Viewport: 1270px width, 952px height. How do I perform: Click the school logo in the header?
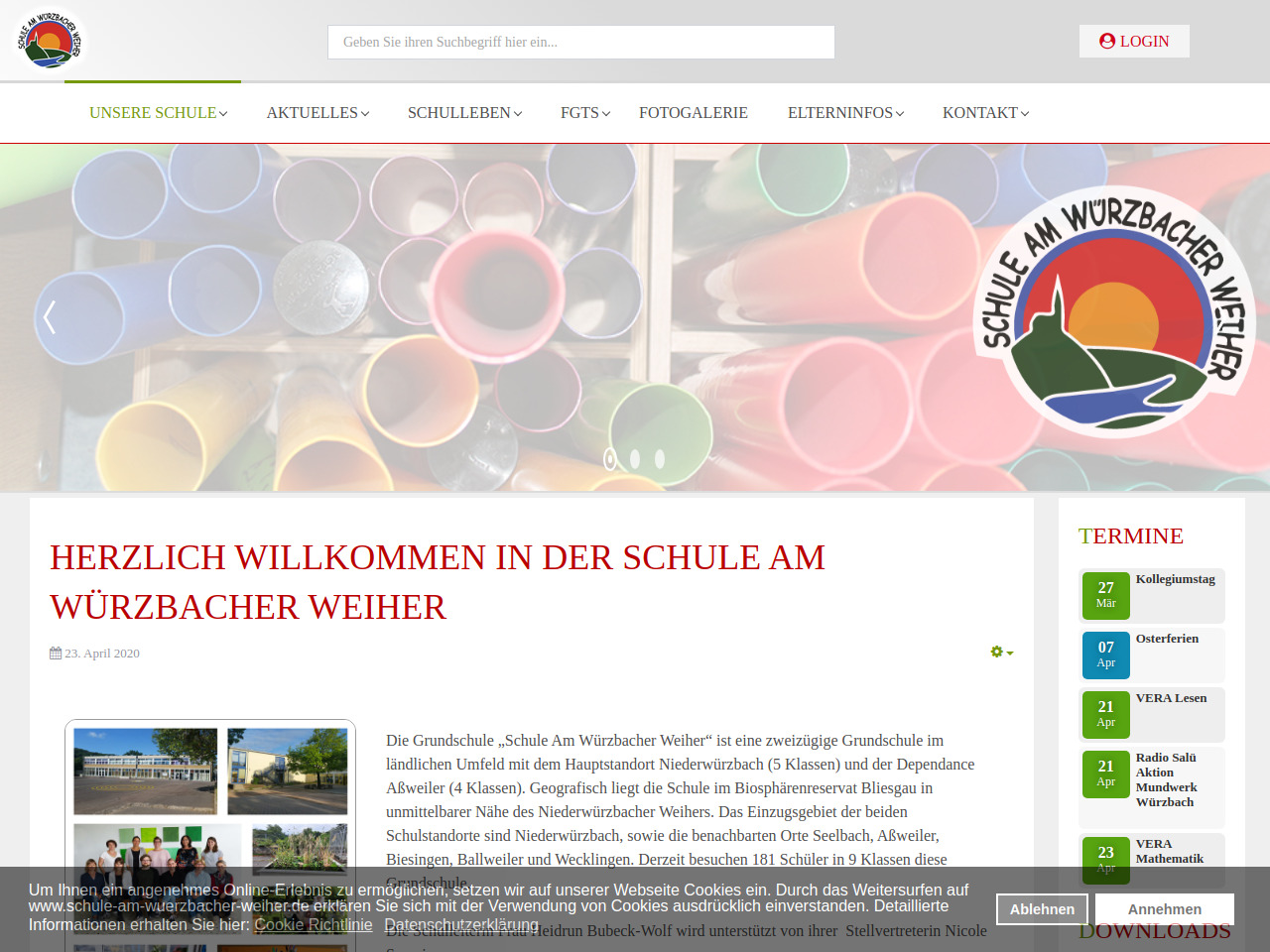[49, 41]
